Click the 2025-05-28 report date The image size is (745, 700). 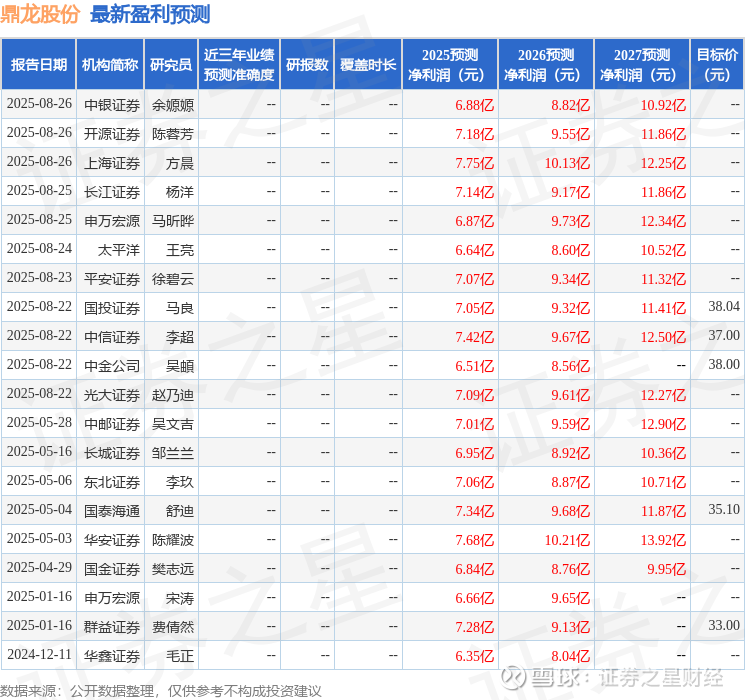click(x=39, y=422)
